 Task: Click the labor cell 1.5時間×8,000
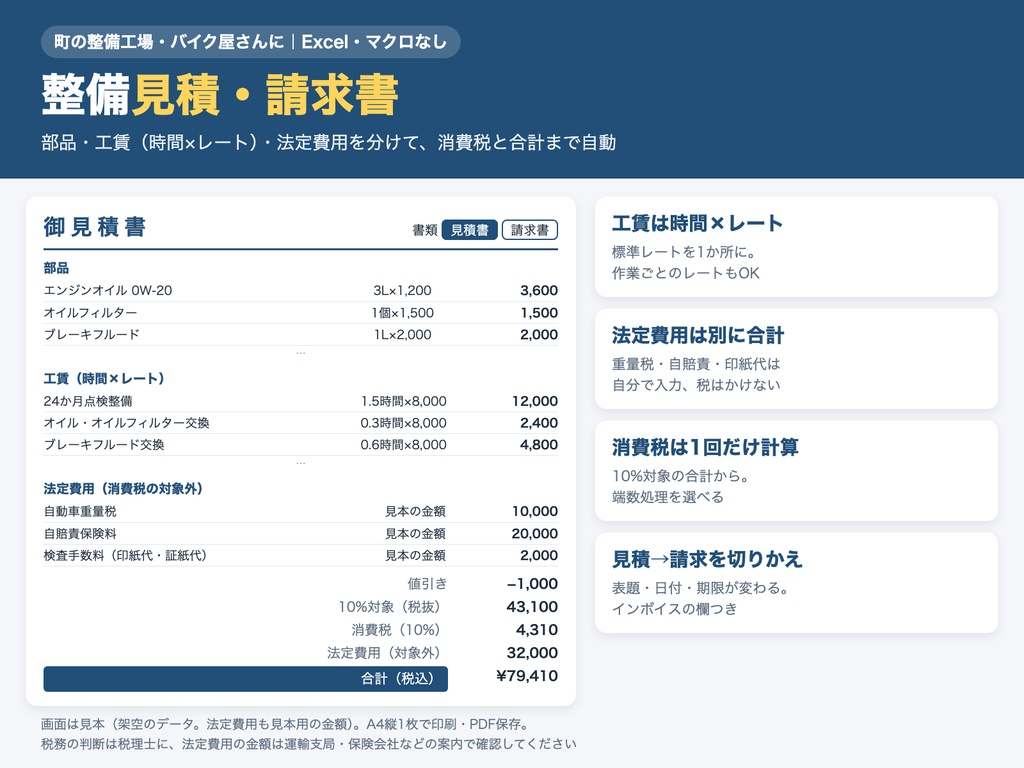click(x=404, y=401)
